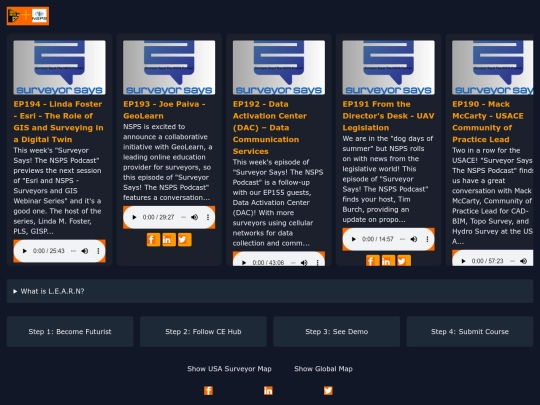Click EP193 Surveyor Says thumbnail image
540x405 pixels.
click(169, 68)
